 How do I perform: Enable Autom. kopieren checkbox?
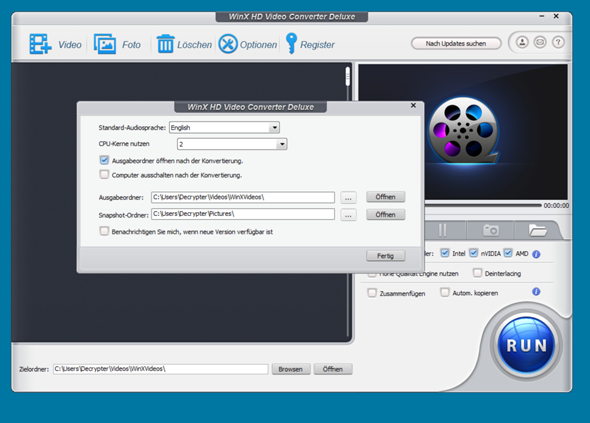click(x=445, y=292)
